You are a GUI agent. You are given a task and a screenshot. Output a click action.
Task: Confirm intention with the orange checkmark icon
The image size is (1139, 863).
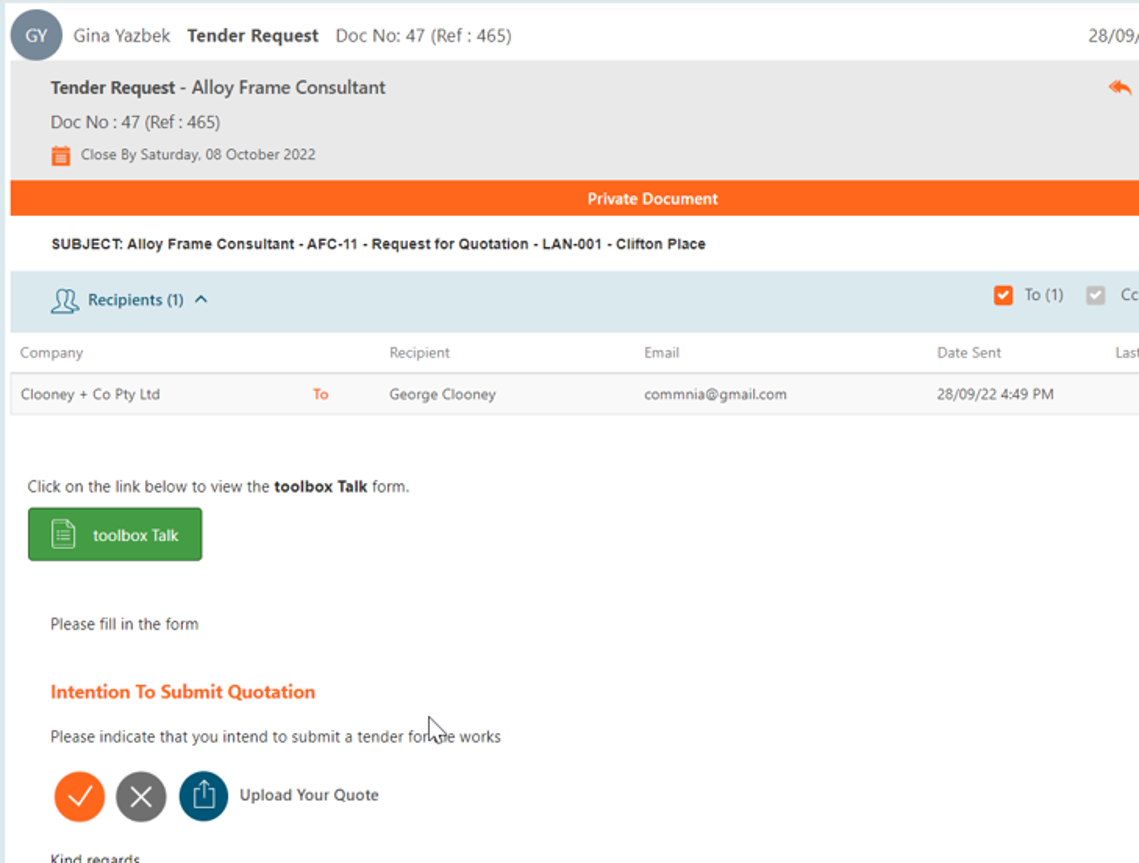click(x=79, y=796)
